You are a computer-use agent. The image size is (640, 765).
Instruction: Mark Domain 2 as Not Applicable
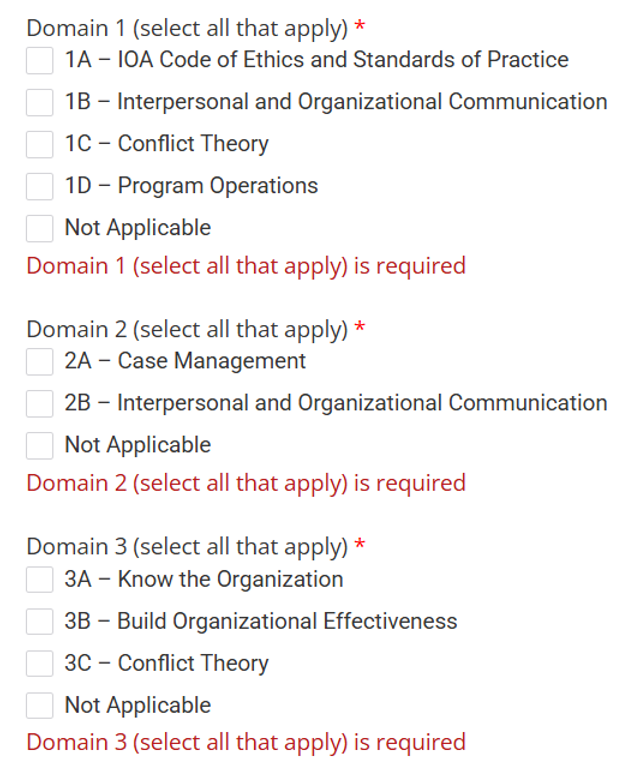(x=39, y=445)
